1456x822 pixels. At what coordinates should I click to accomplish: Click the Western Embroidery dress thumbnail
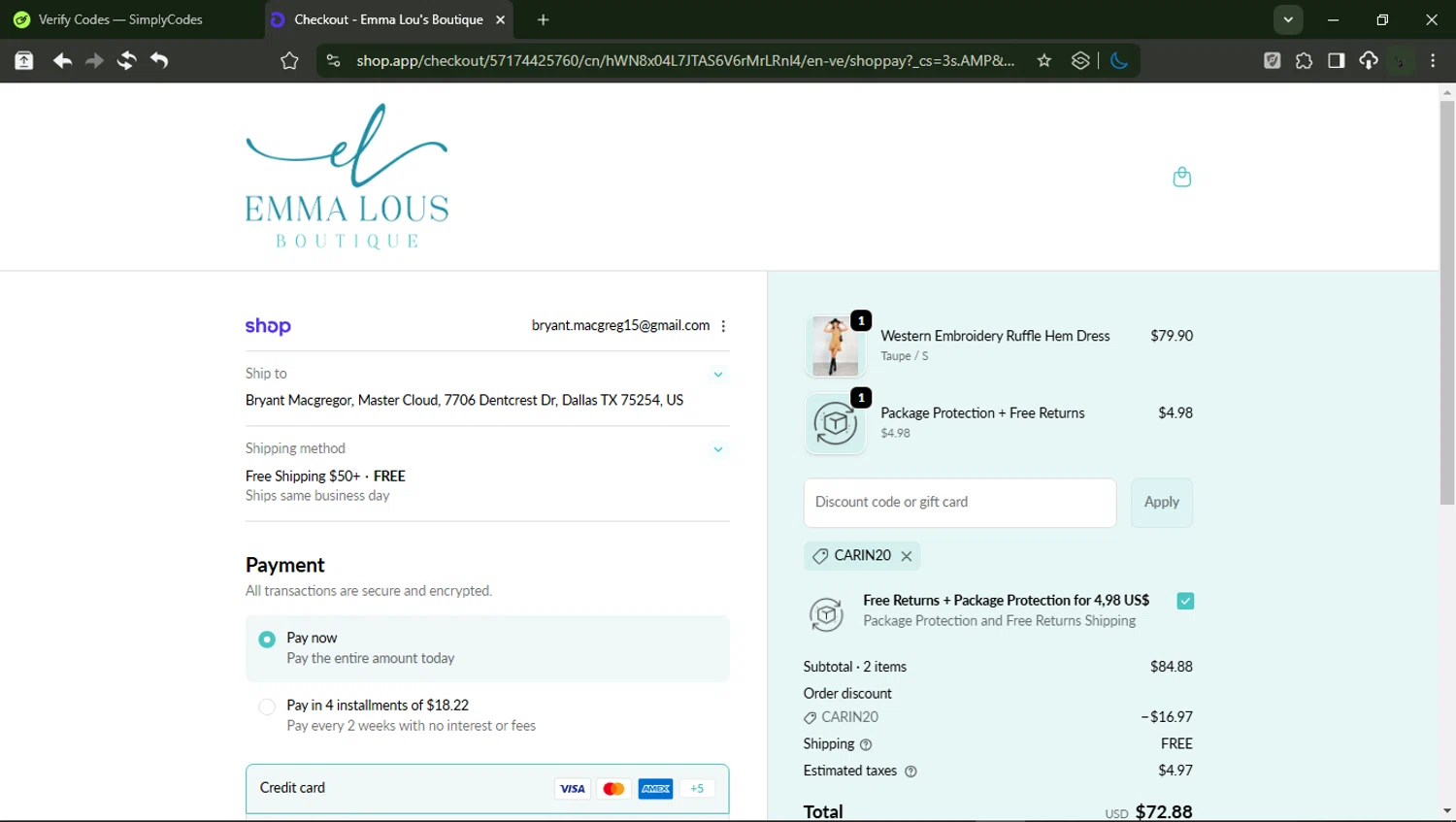click(x=835, y=345)
